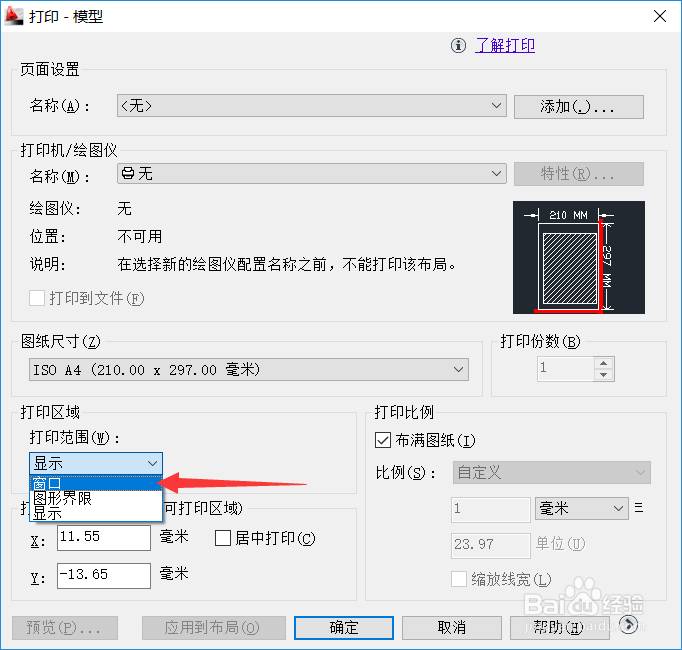
Task: Expand more options arrow icon at bottom right
Action: [629, 625]
